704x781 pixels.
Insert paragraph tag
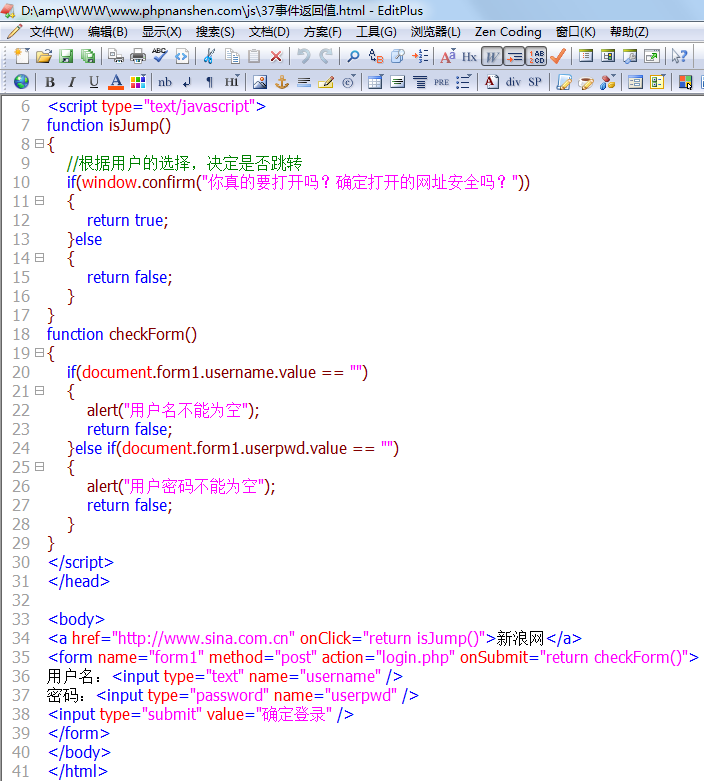coord(209,82)
